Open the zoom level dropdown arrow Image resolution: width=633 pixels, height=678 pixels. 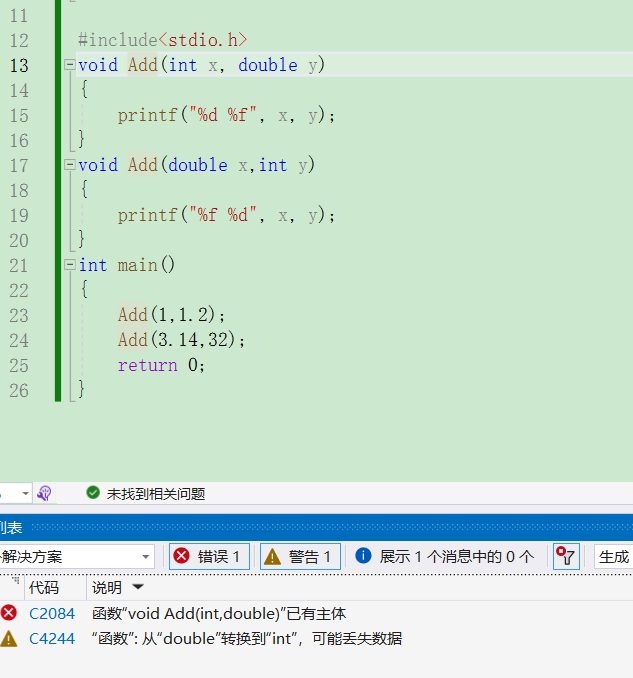click(25, 493)
